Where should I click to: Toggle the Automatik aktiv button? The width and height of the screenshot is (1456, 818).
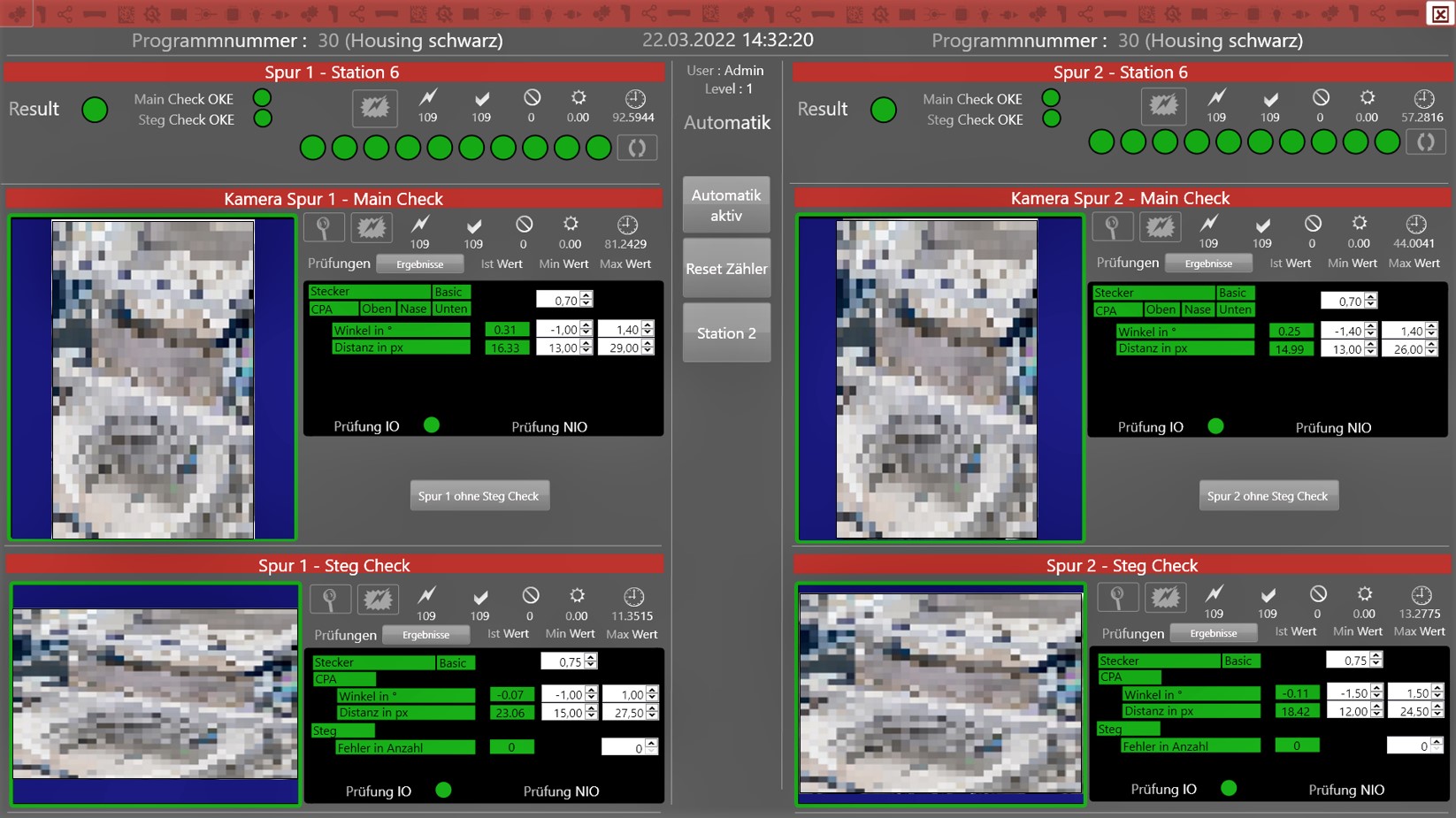[x=726, y=205]
